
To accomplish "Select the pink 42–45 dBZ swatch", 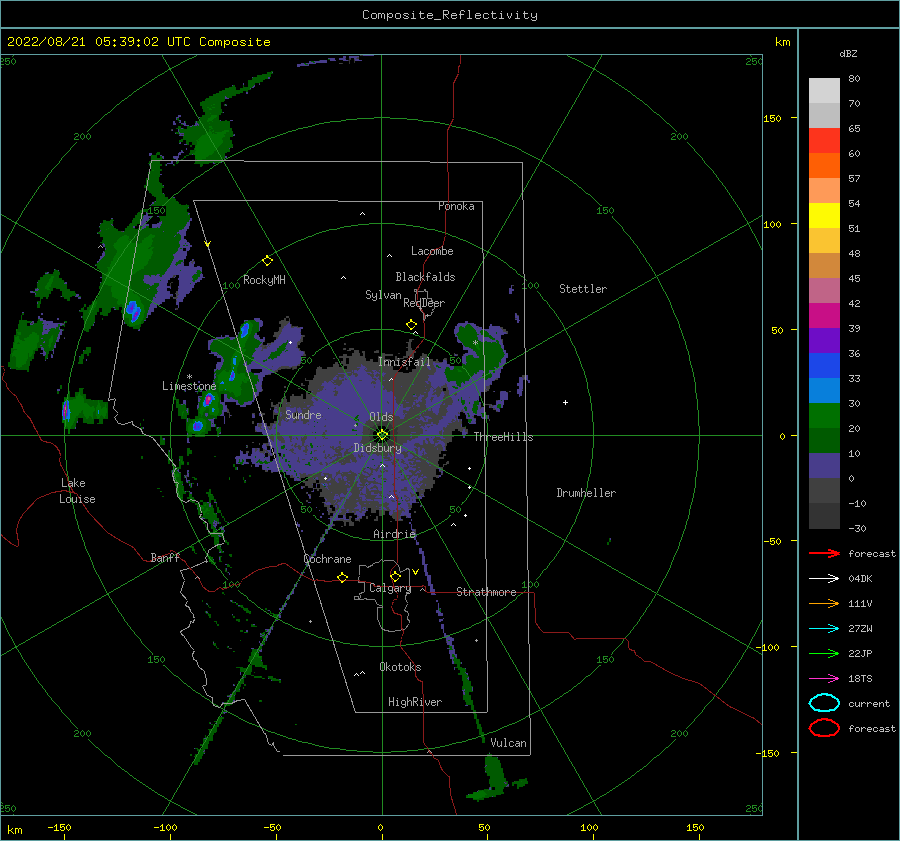I will [824, 291].
